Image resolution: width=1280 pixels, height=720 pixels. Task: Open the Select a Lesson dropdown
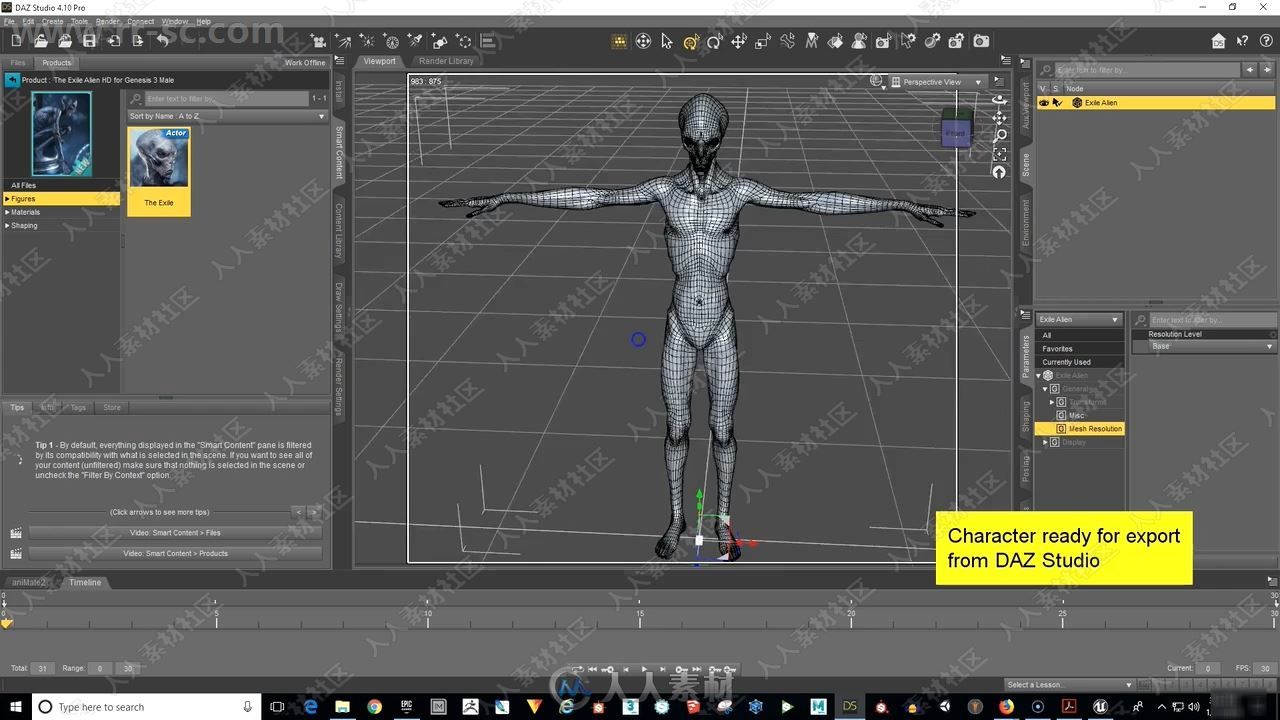(x=1069, y=685)
